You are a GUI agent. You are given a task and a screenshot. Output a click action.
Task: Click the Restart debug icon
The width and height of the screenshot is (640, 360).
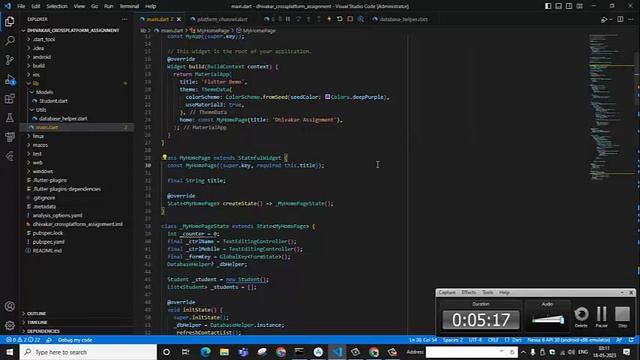tap(340, 19)
